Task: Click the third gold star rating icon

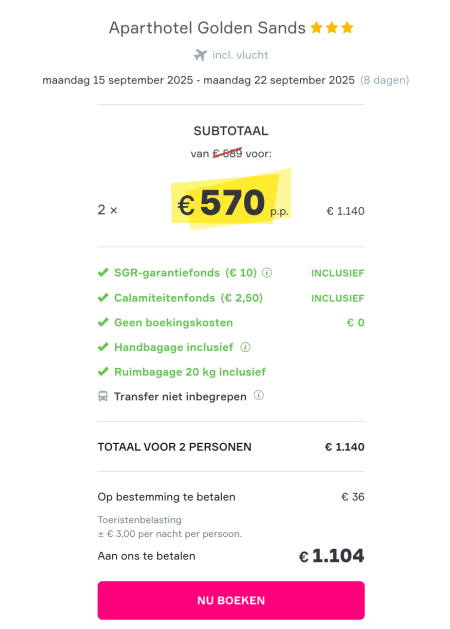Action: pyautogui.click(x=347, y=28)
